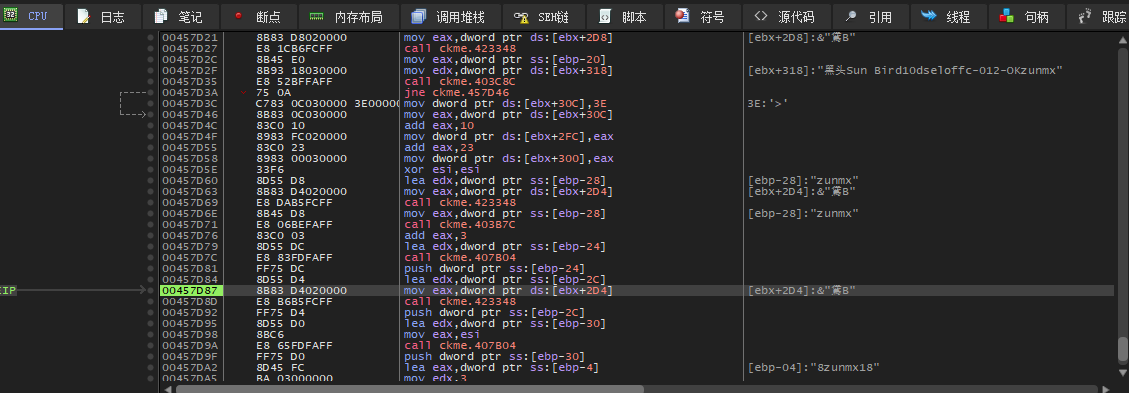Click comment [ebx+2D8]:&"霱B"
This screenshot has height=393, width=1129.
click(801, 37)
